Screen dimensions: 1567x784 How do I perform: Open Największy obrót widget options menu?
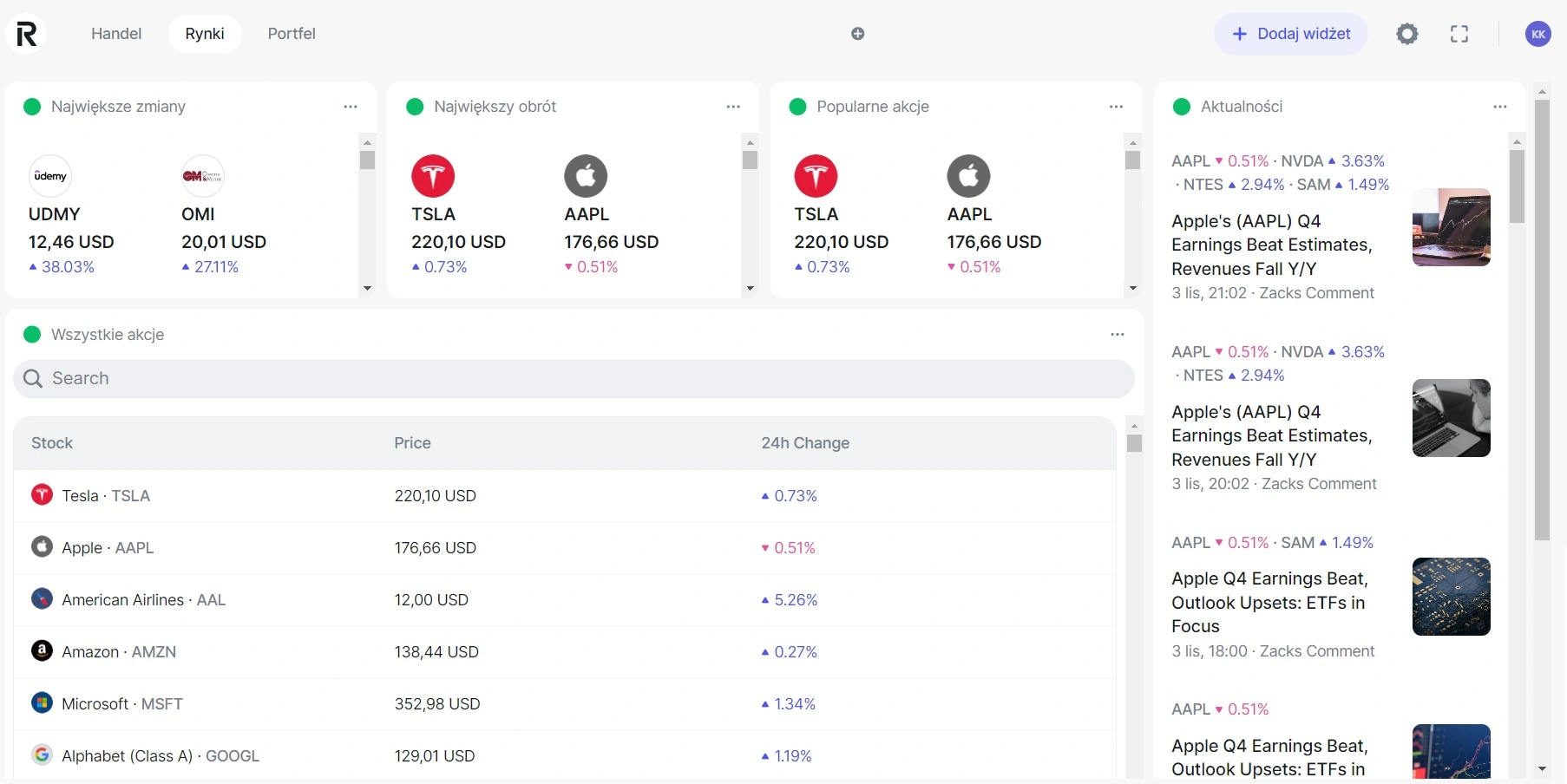[733, 107]
